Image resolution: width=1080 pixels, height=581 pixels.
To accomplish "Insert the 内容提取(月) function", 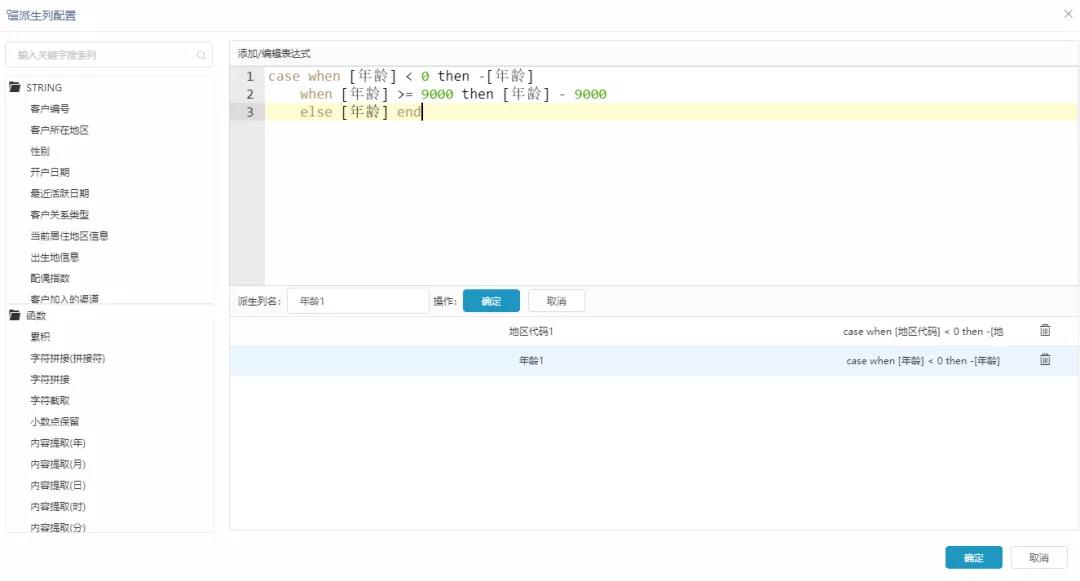I will (58, 464).
